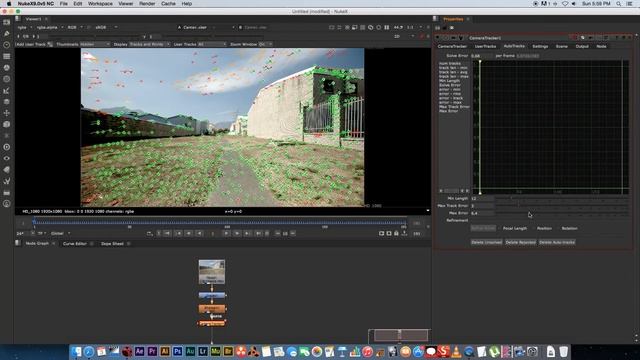
Task: Open the sRGB colorspace dropdown
Action: (106, 27)
